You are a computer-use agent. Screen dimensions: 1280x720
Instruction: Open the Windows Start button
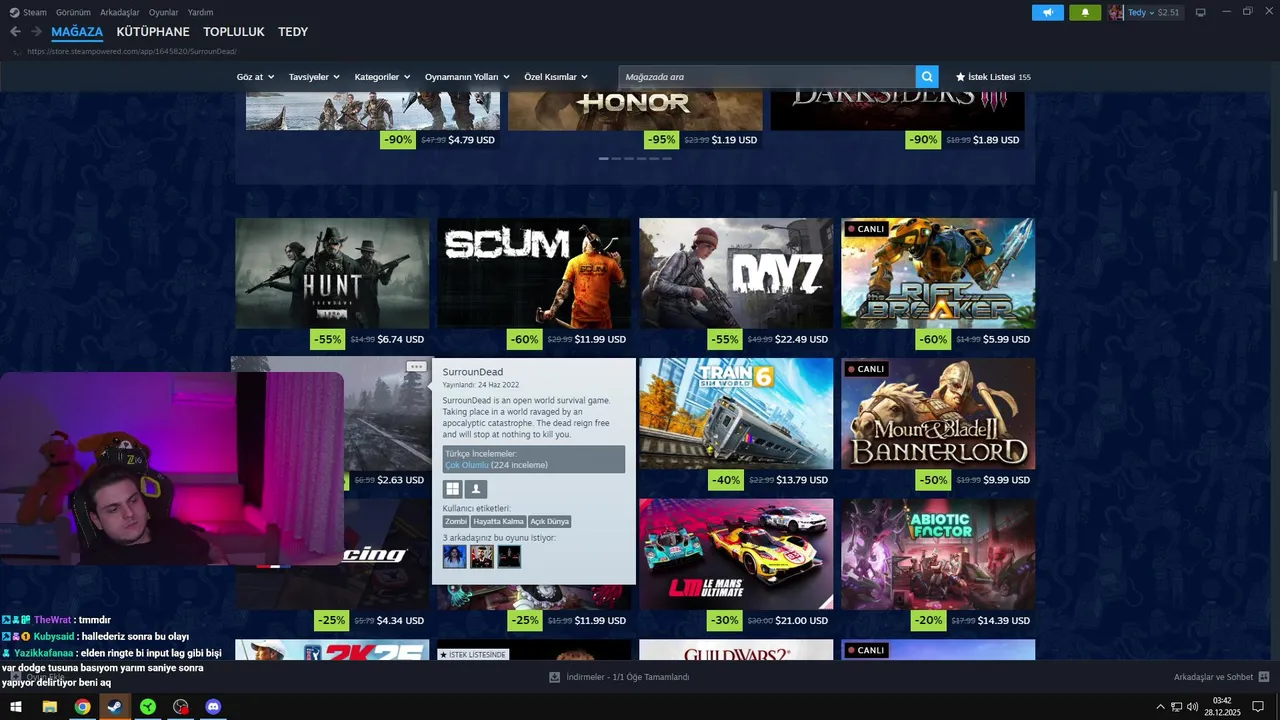[x=16, y=707]
